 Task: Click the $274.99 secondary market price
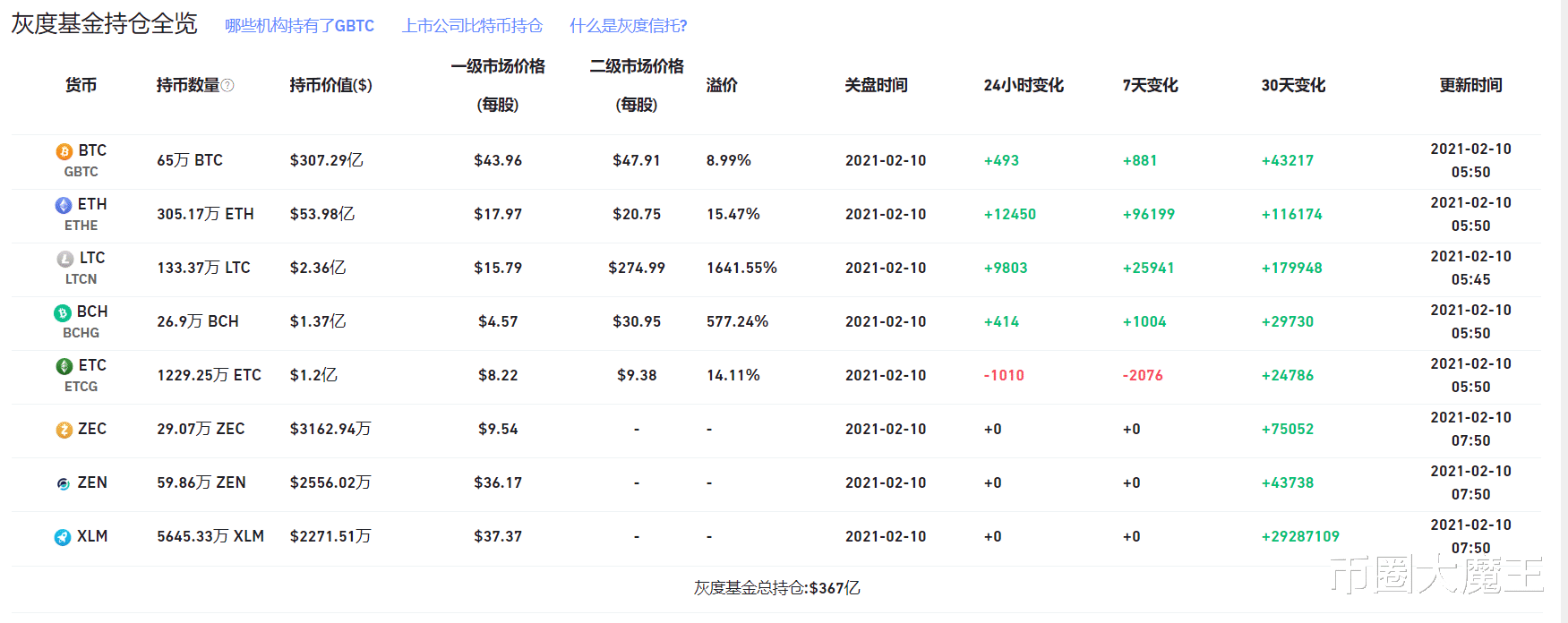[637, 268]
